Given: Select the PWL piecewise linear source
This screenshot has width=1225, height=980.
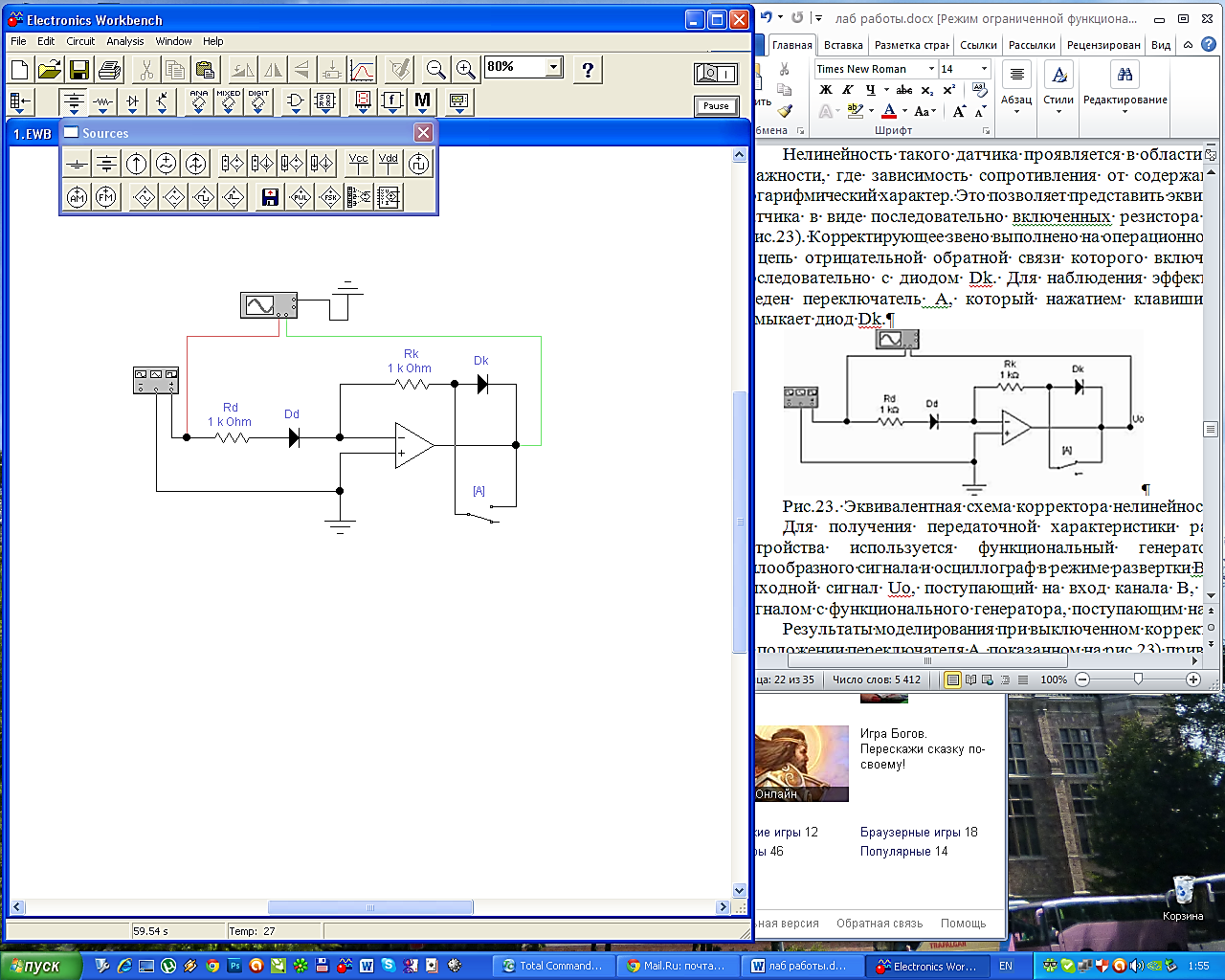Looking at the screenshot, I should 300,197.
